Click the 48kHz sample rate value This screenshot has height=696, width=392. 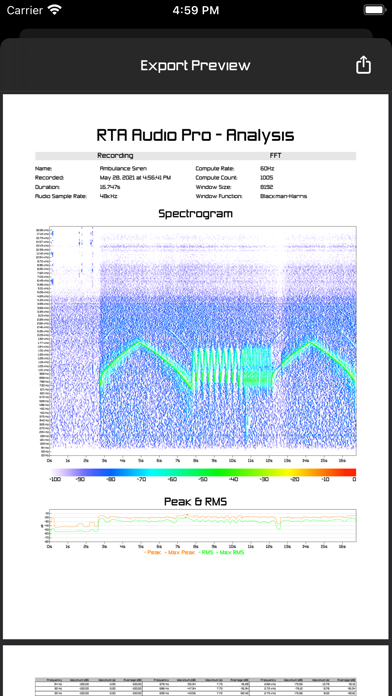(108, 196)
